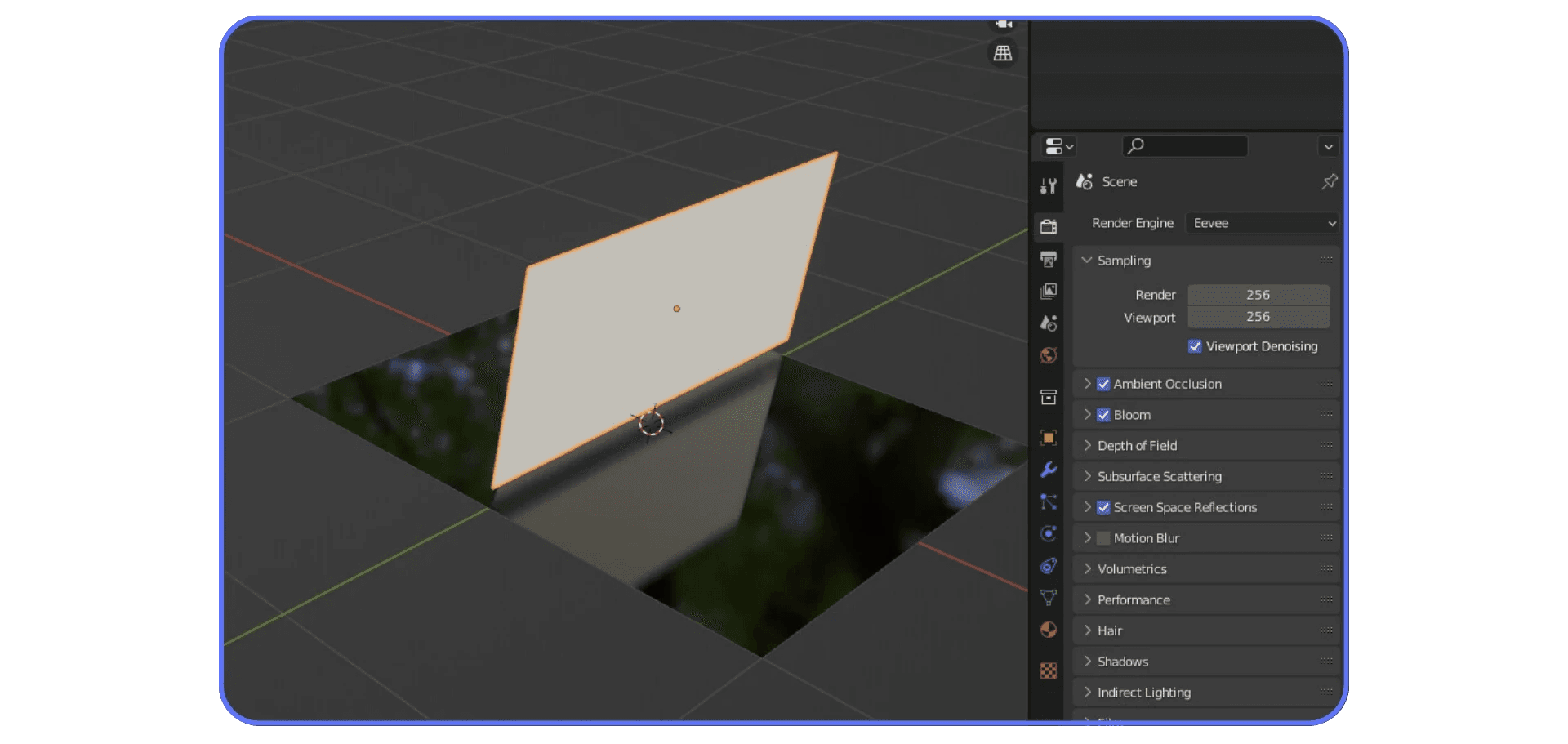Image resolution: width=1568 pixels, height=744 pixels.
Task: Open the Material properties sphere icon
Action: click(x=1049, y=630)
